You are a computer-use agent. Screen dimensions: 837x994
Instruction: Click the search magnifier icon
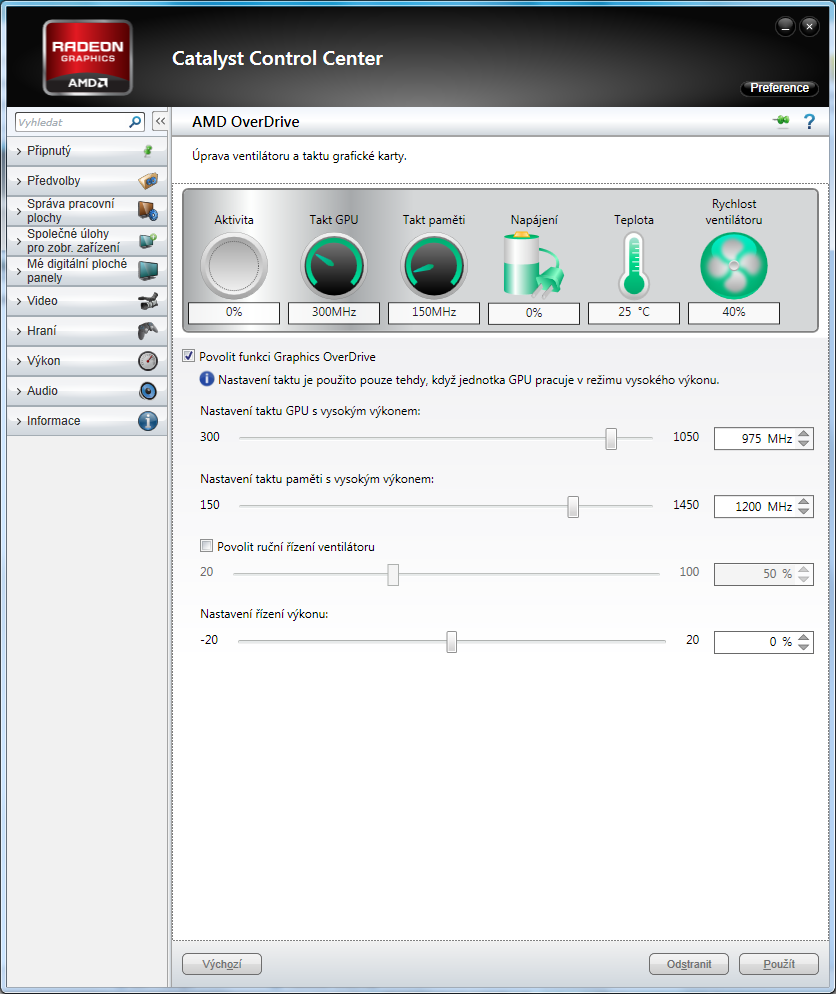coord(135,122)
